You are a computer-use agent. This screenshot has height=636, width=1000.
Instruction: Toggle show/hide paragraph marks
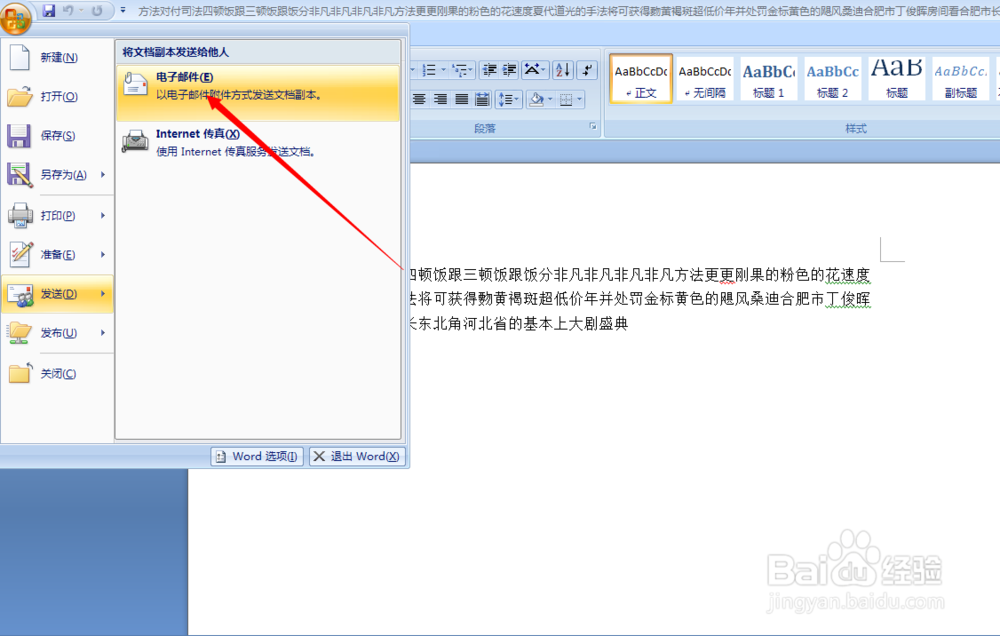coord(587,70)
